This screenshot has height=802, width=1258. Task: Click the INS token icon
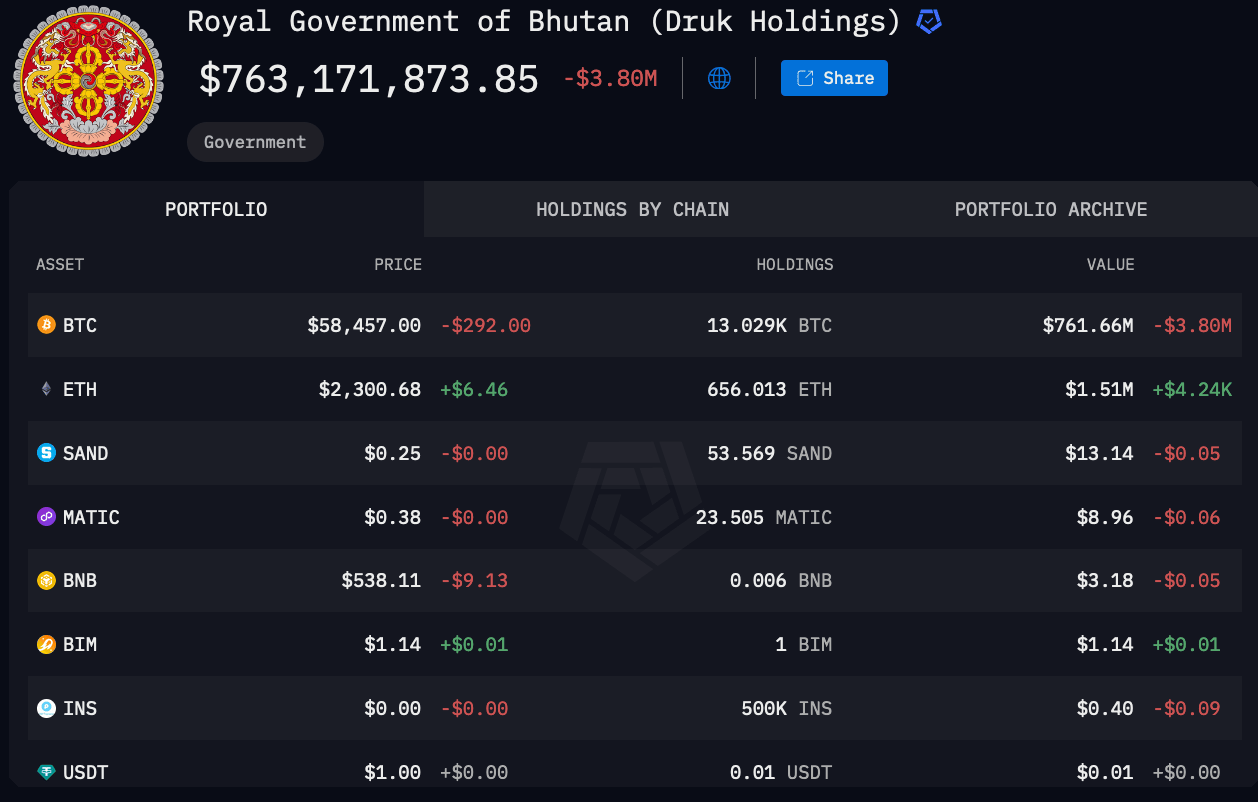tap(44, 708)
